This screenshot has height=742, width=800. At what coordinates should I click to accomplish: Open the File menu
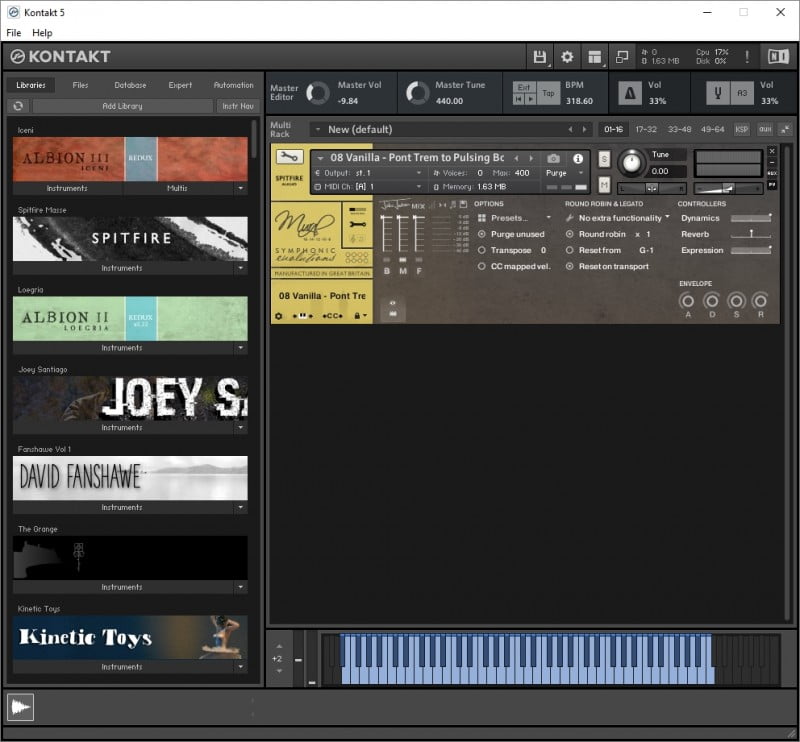(14, 33)
